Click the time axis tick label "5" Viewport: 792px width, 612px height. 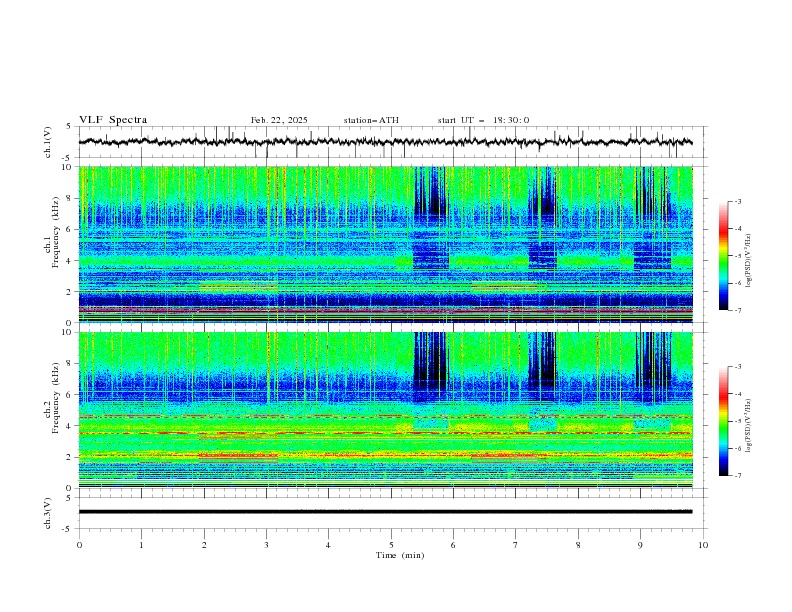click(x=391, y=545)
